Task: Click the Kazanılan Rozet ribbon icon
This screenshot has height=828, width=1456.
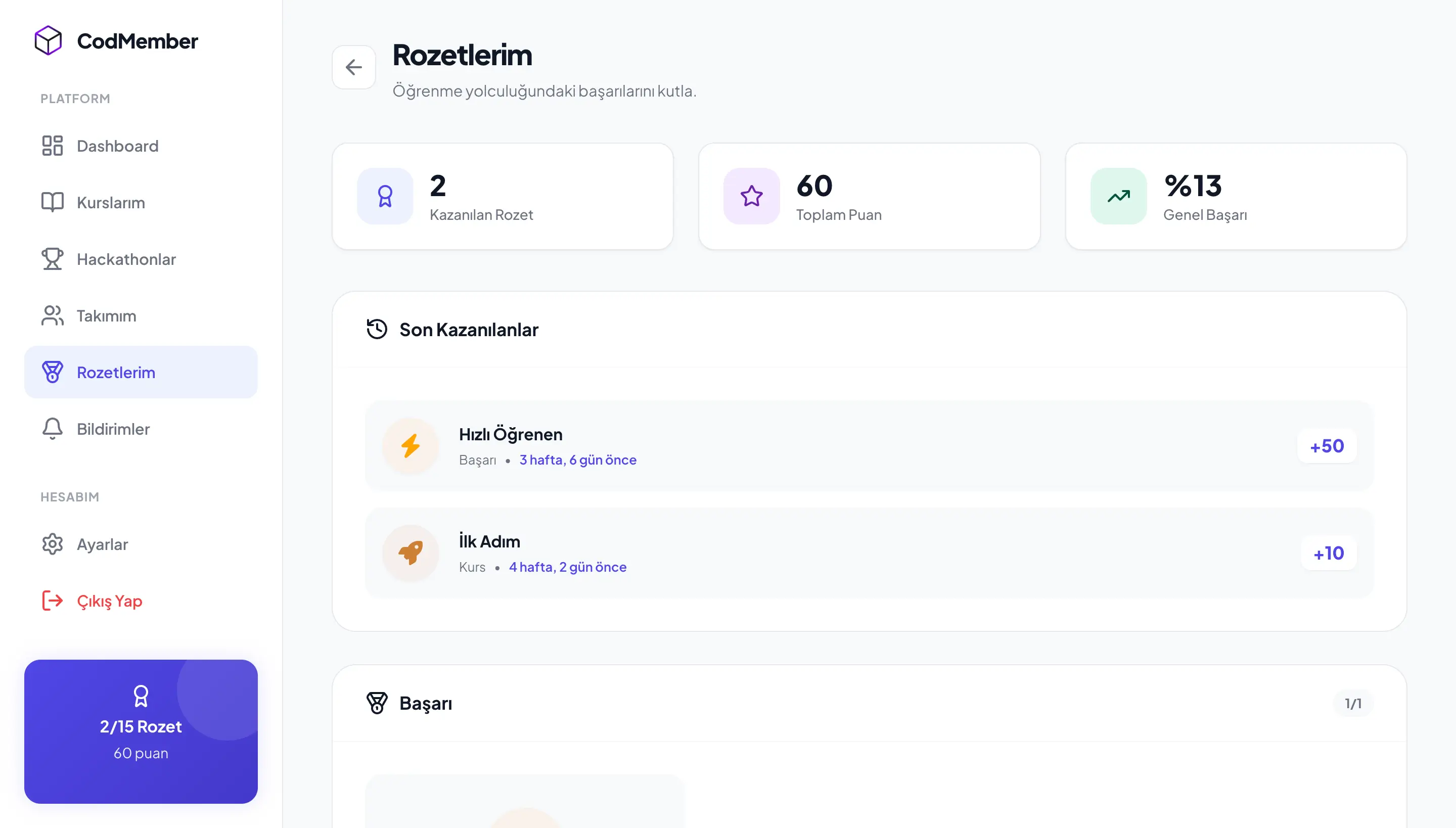Action: pyautogui.click(x=385, y=196)
